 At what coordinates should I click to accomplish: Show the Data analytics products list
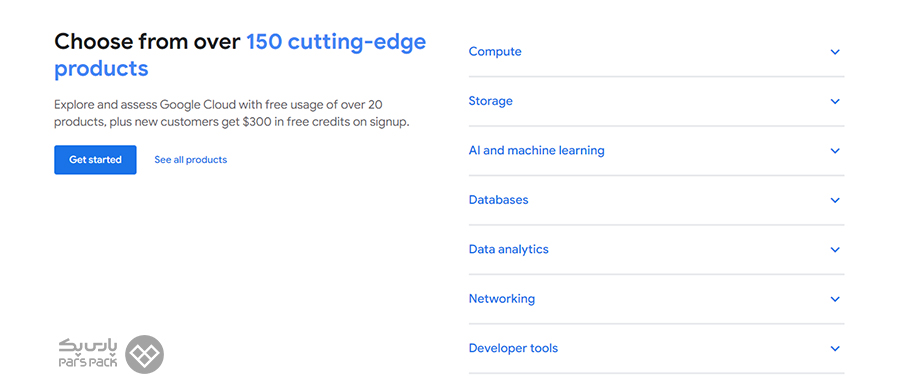509,249
